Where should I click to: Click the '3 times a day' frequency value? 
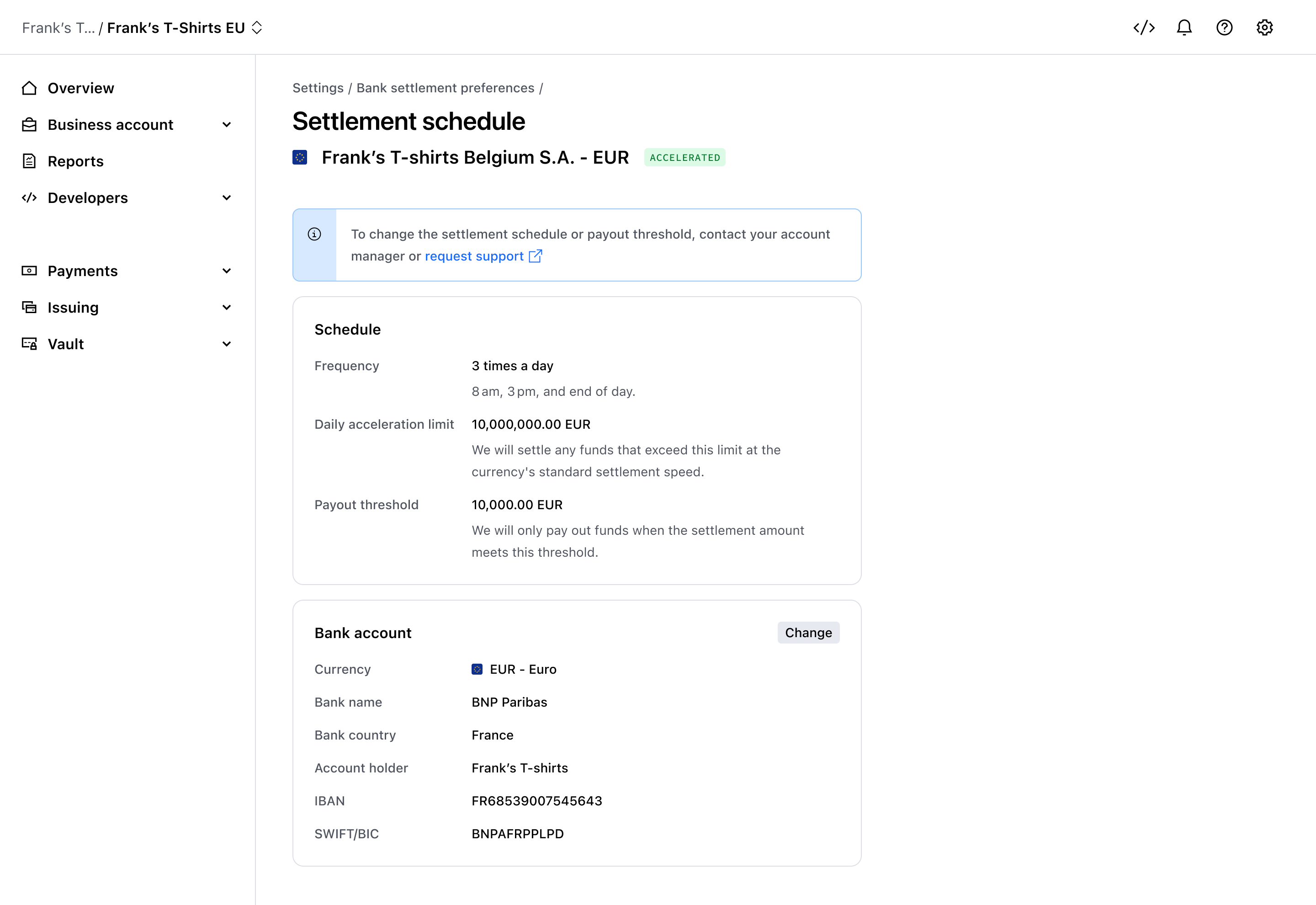click(512, 366)
